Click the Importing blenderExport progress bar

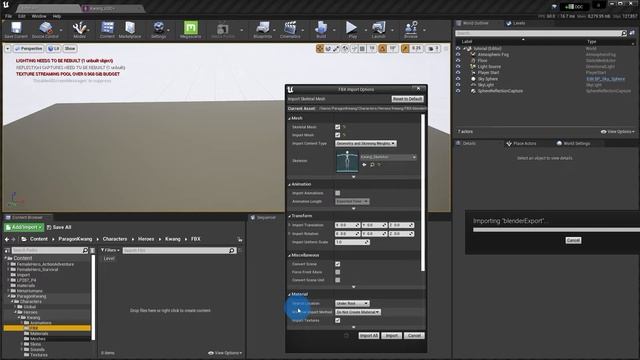click(x=556, y=230)
